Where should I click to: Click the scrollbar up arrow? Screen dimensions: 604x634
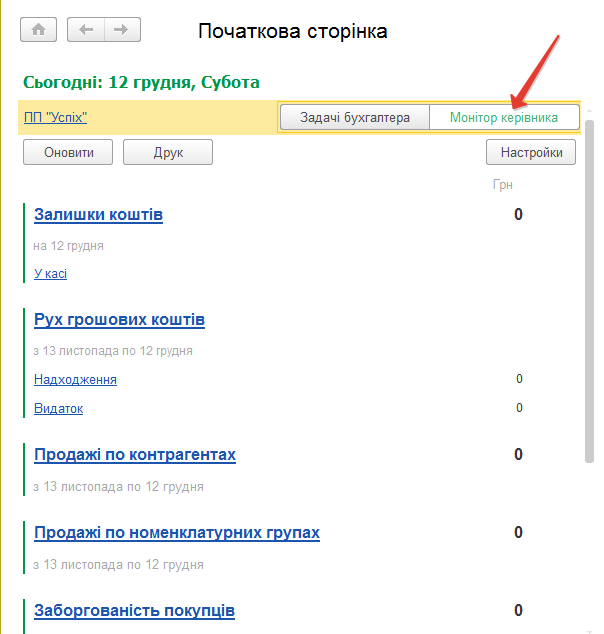589,110
